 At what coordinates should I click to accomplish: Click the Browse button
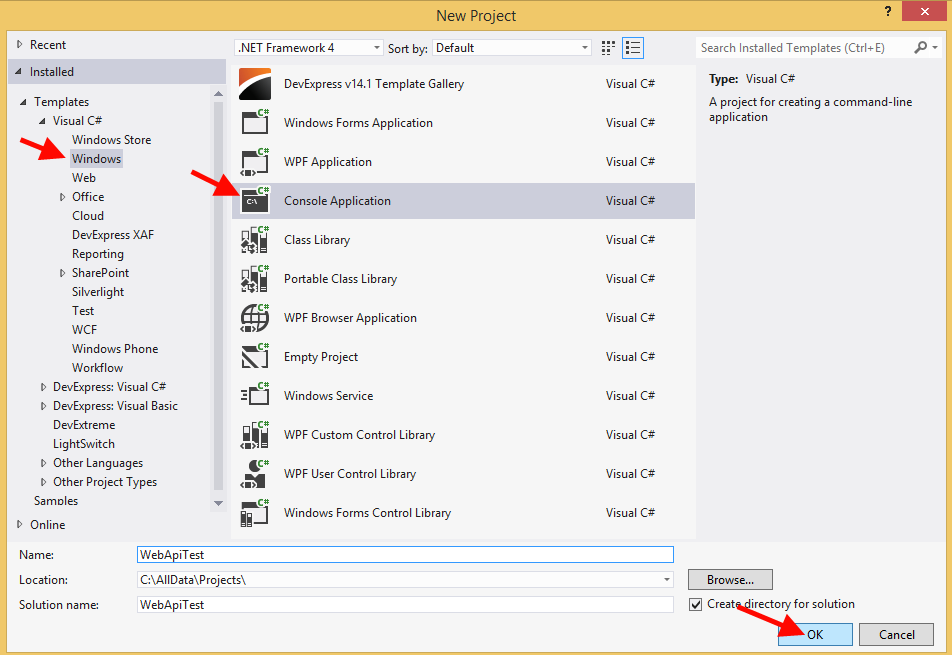click(x=730, y=580)
